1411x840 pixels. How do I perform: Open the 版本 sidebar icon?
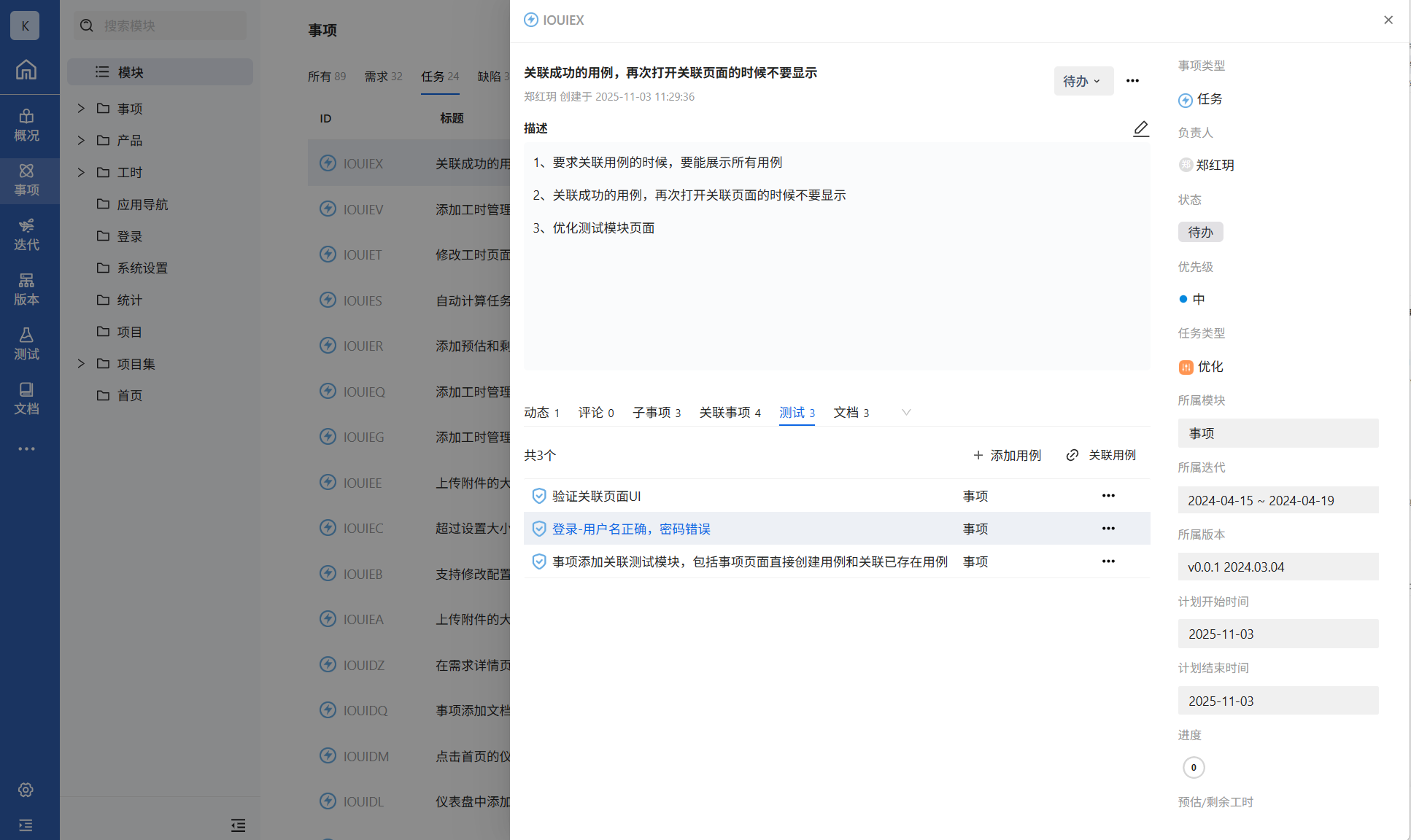click(x=26, y=289)
